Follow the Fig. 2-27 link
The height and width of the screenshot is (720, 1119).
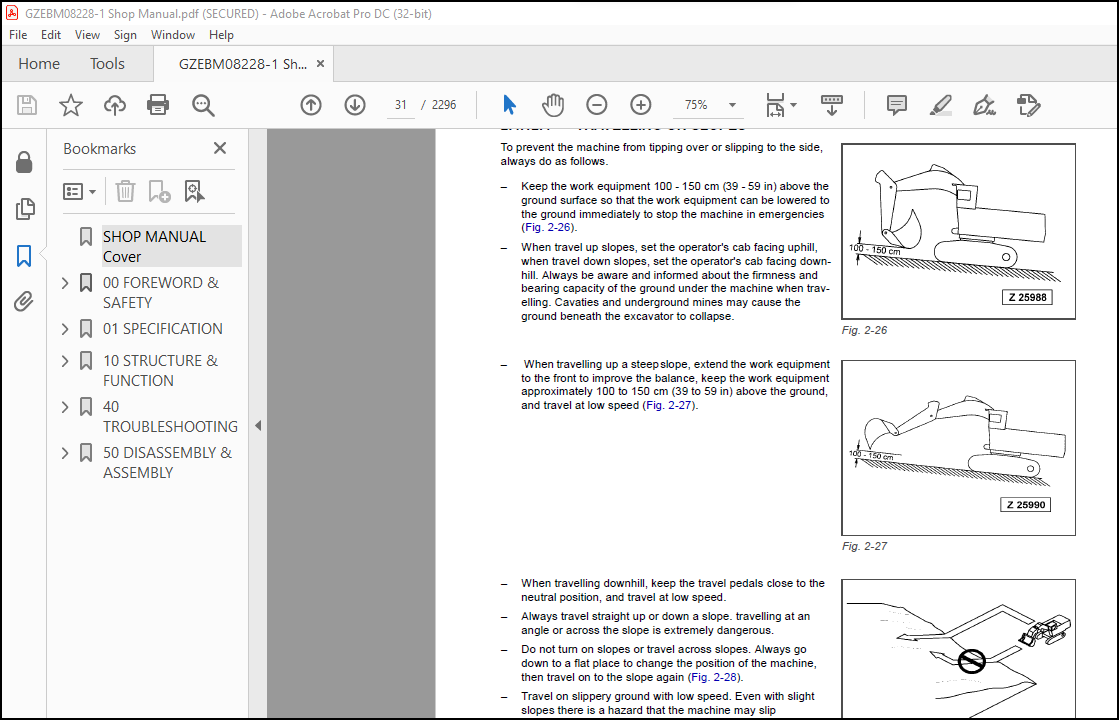(669, 405)
